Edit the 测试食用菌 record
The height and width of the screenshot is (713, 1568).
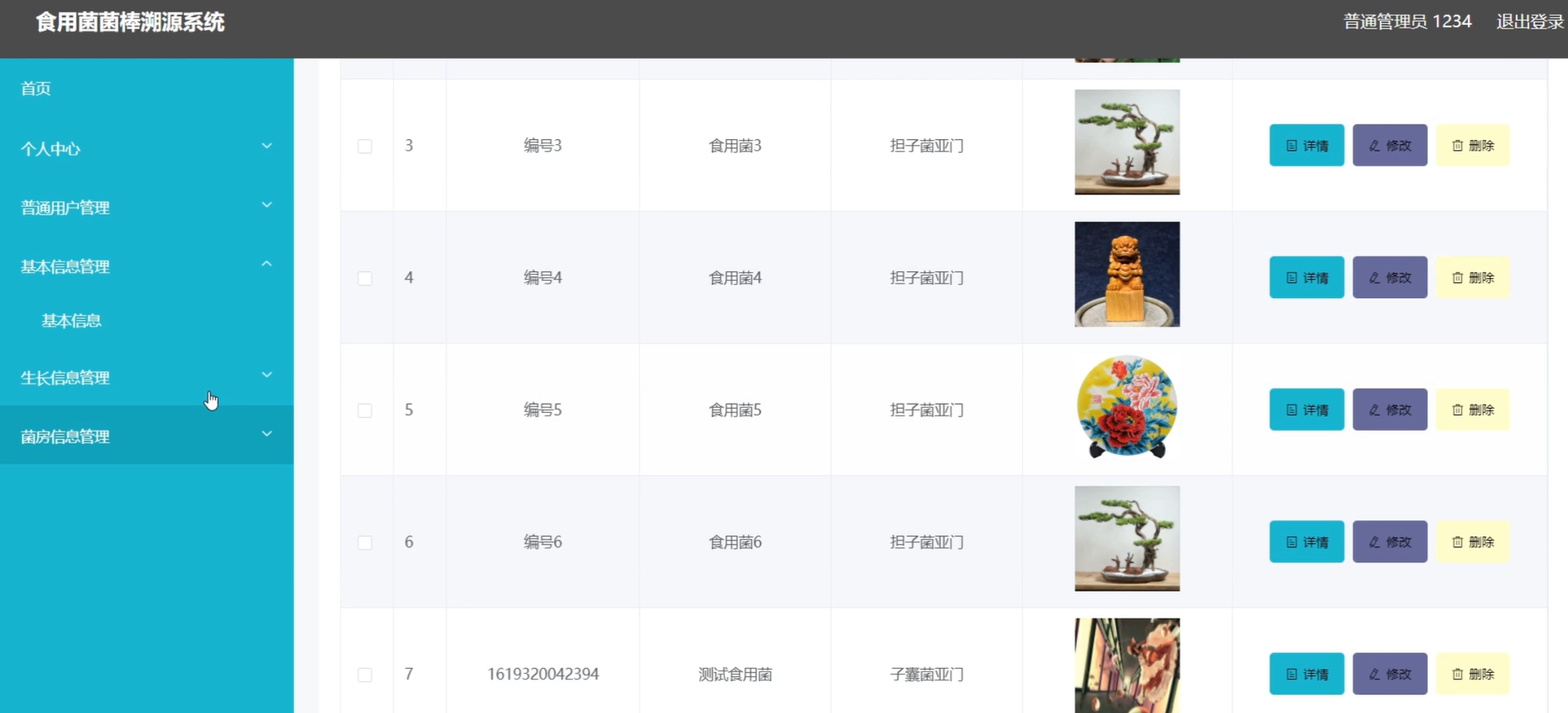point(1389,674)
